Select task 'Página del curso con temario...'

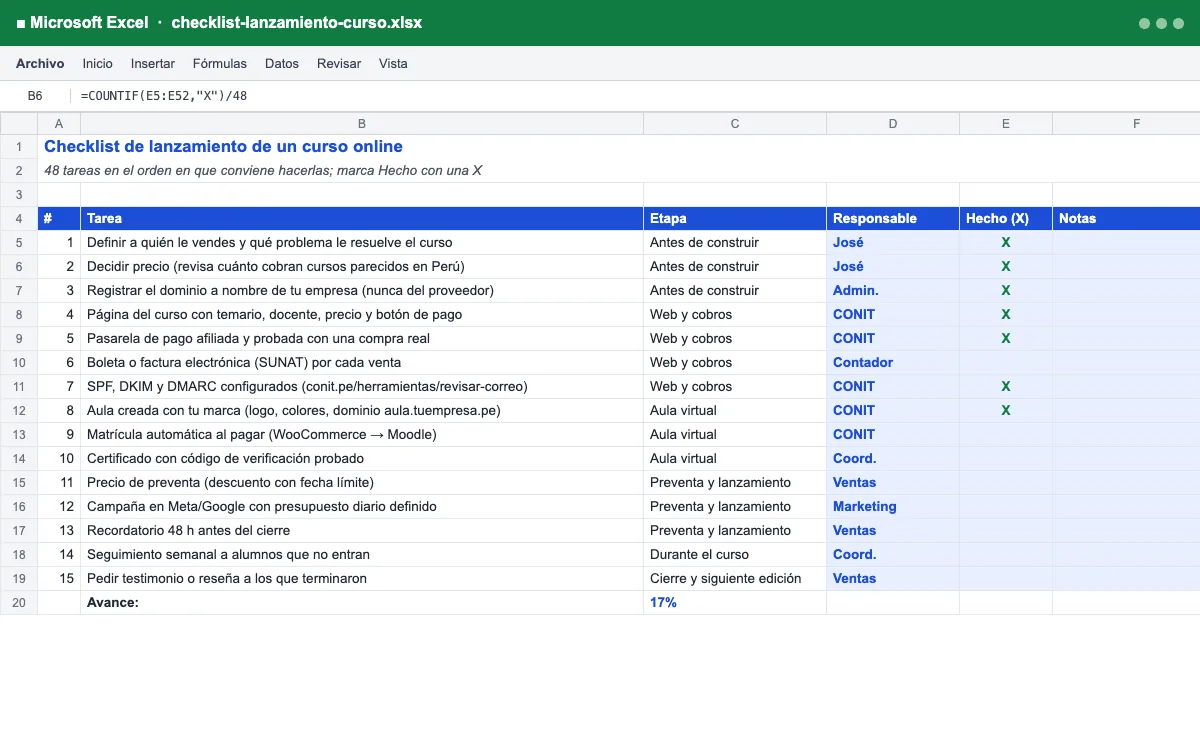(362, 314)
